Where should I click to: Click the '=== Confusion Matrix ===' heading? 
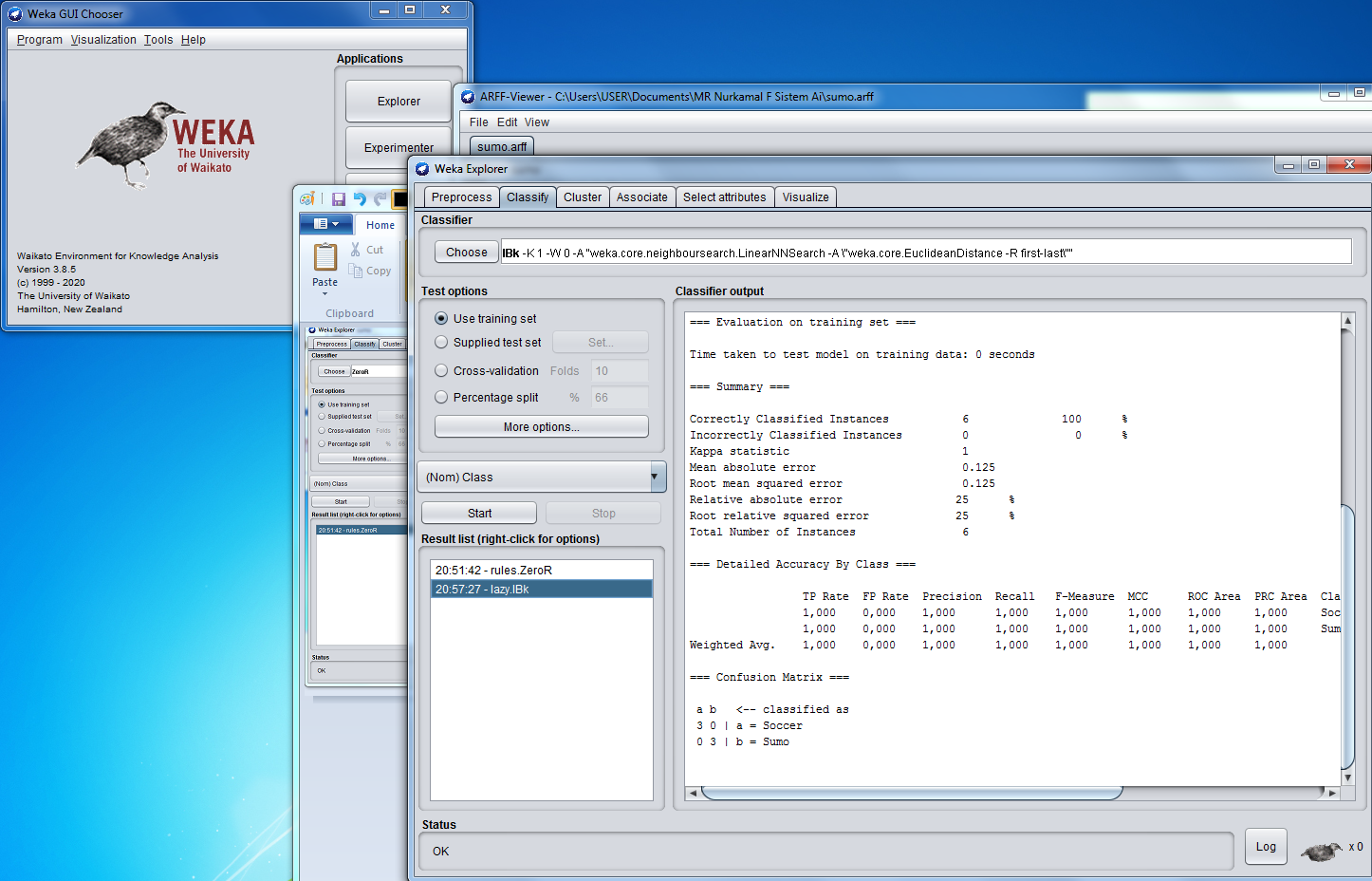tap(769, 677)
